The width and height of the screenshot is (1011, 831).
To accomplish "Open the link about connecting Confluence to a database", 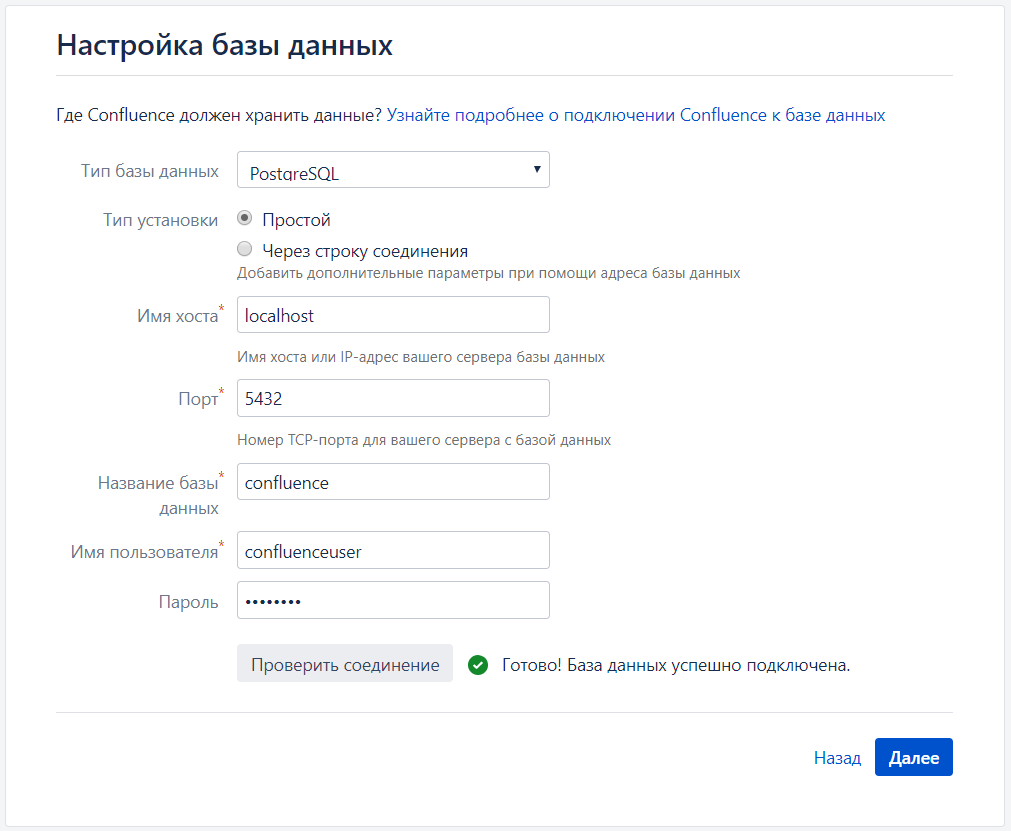I will [x=635, y=115].
